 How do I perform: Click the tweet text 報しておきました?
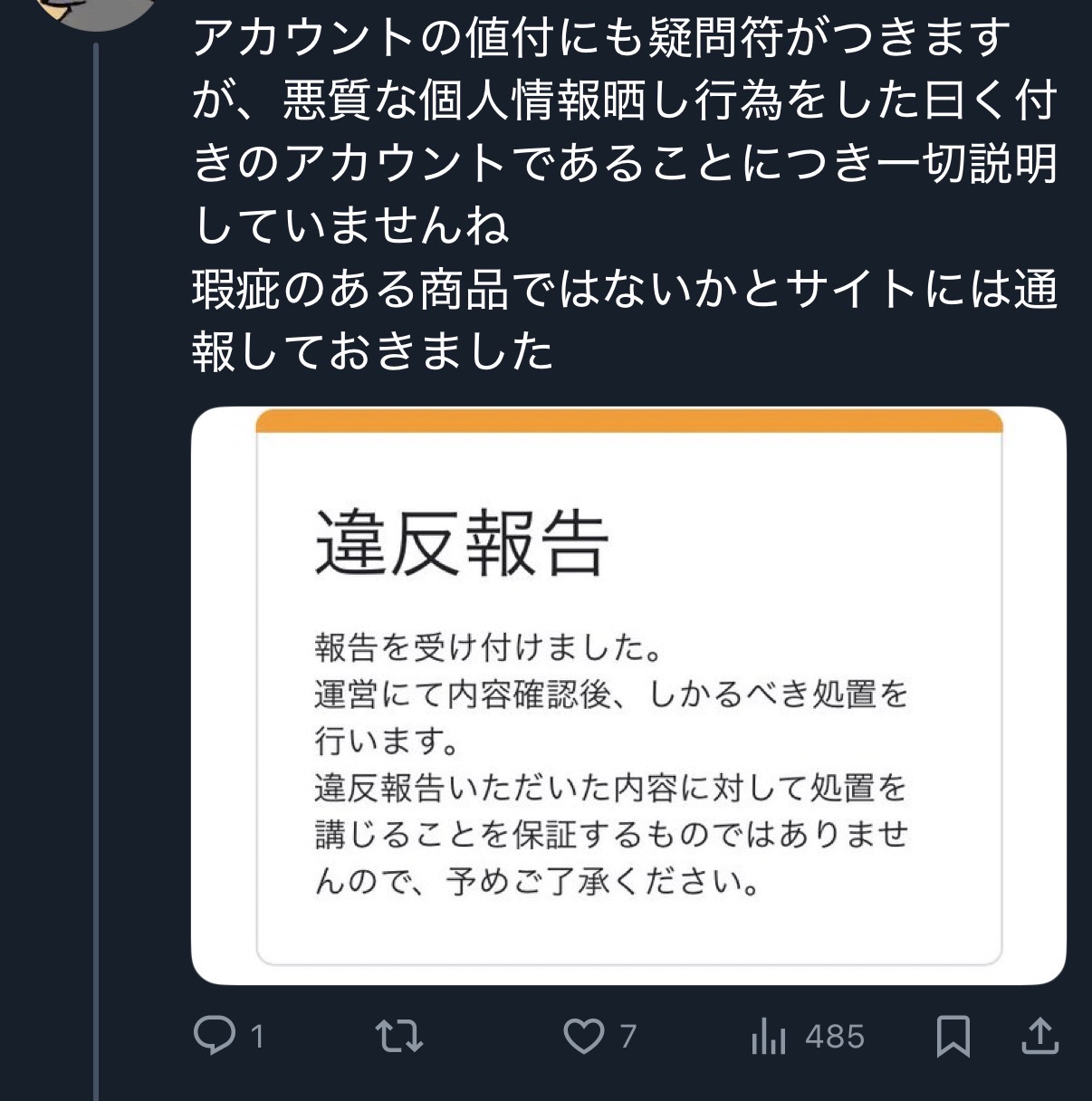click(372, 351)
